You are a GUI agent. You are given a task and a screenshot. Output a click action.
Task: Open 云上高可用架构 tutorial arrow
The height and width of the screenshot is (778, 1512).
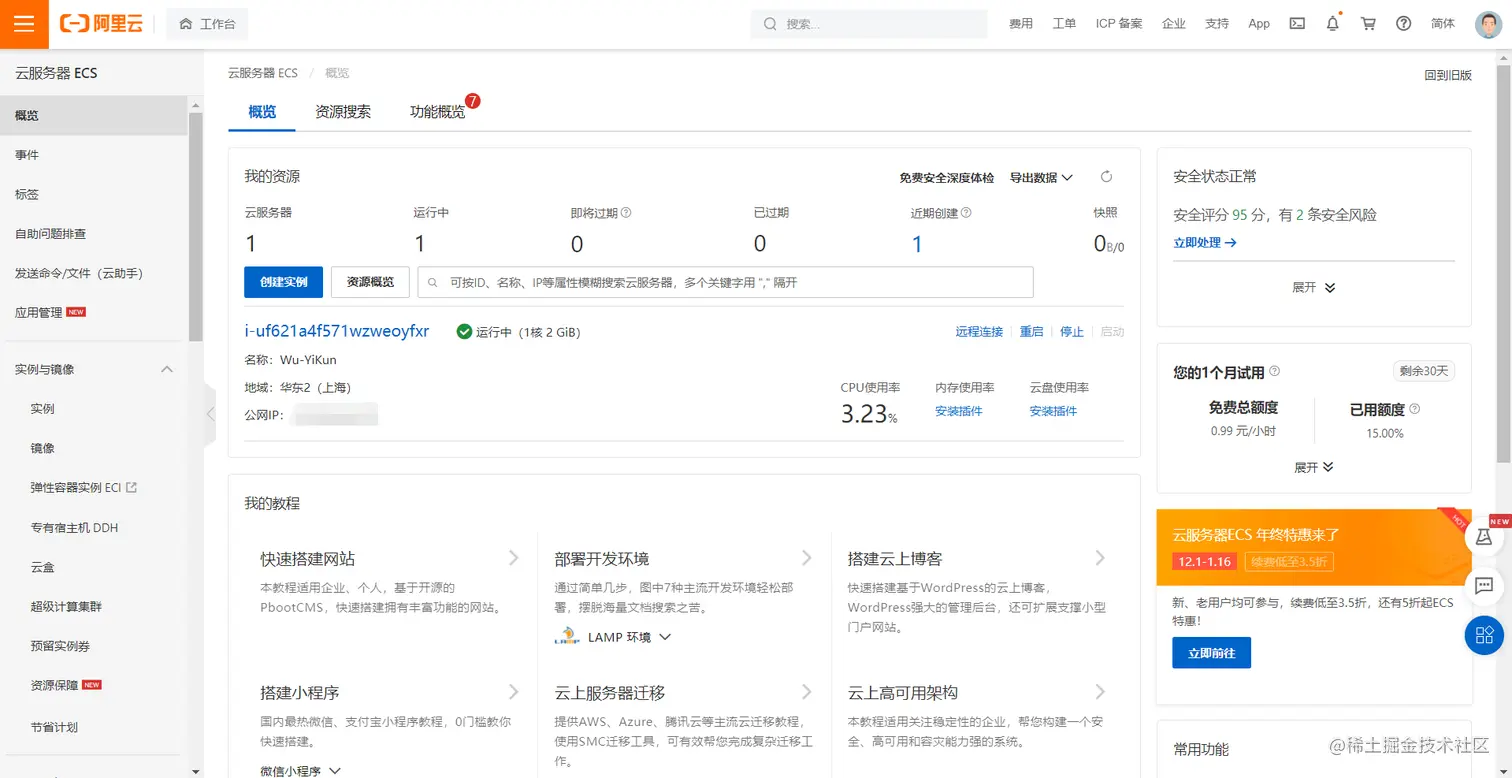click(1100, 692)
